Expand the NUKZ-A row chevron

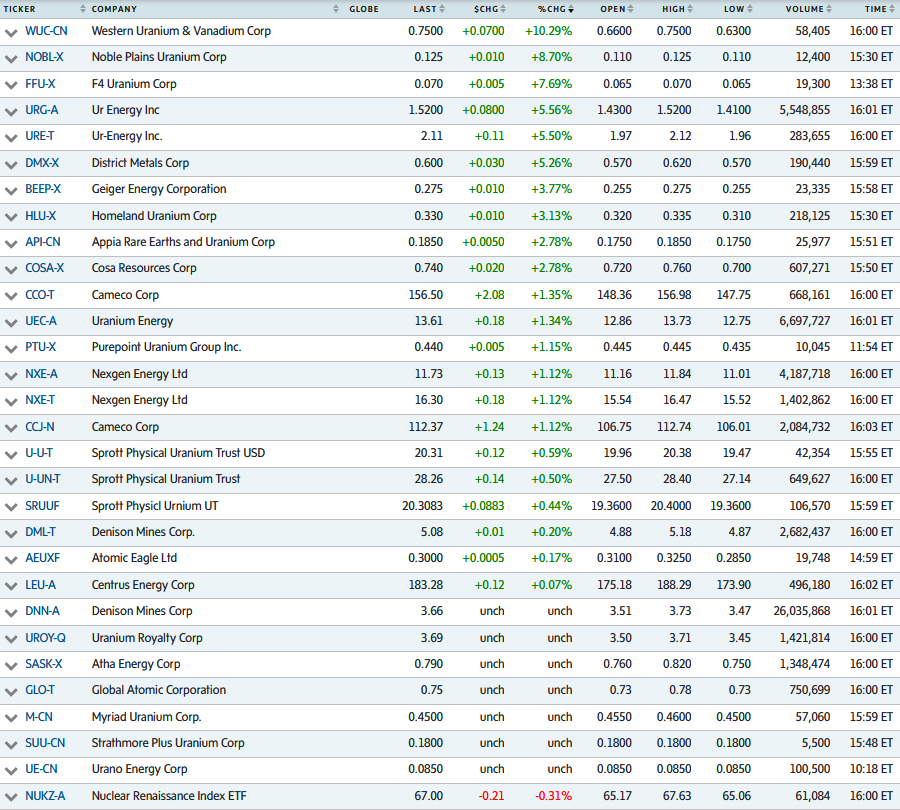pyautogui.click(x=11, y=797)
